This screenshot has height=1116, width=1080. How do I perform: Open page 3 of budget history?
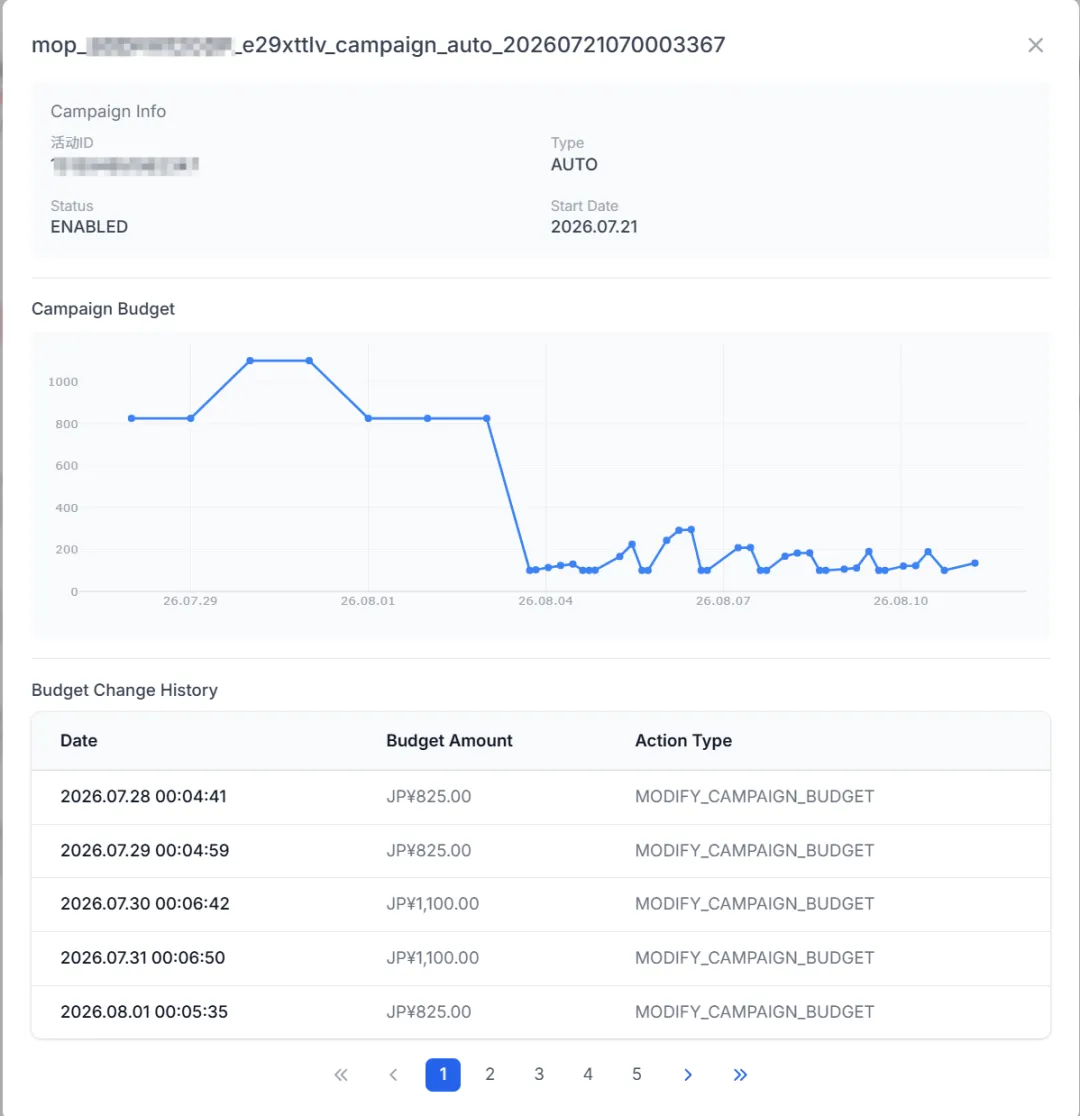[x=539, y=1075]
